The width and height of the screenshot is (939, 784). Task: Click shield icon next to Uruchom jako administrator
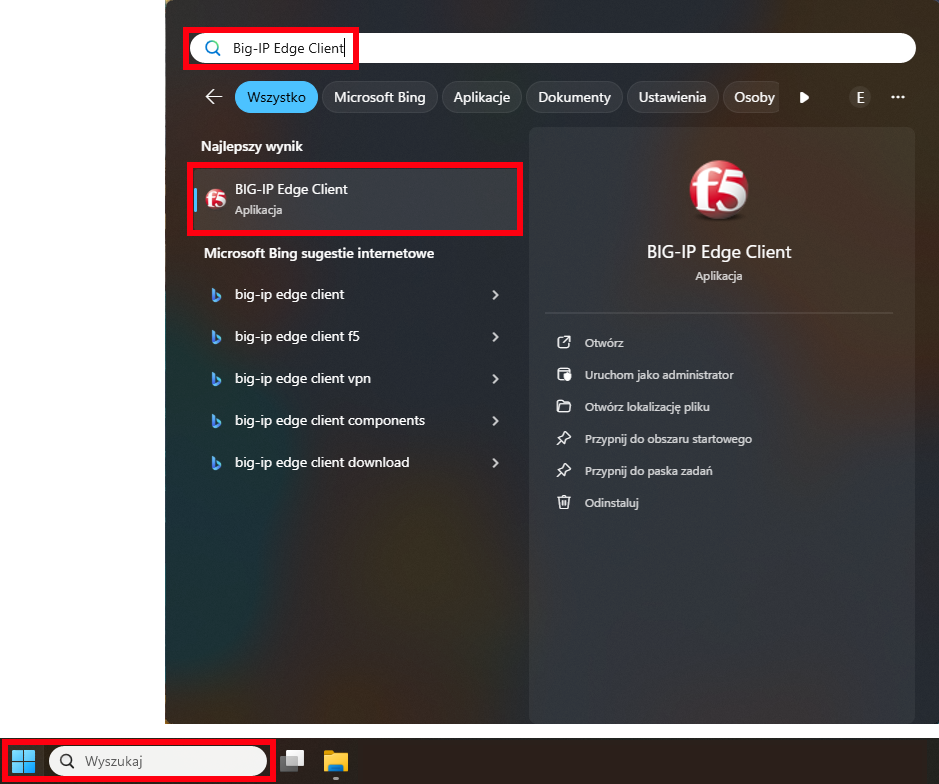click(564, 374)
